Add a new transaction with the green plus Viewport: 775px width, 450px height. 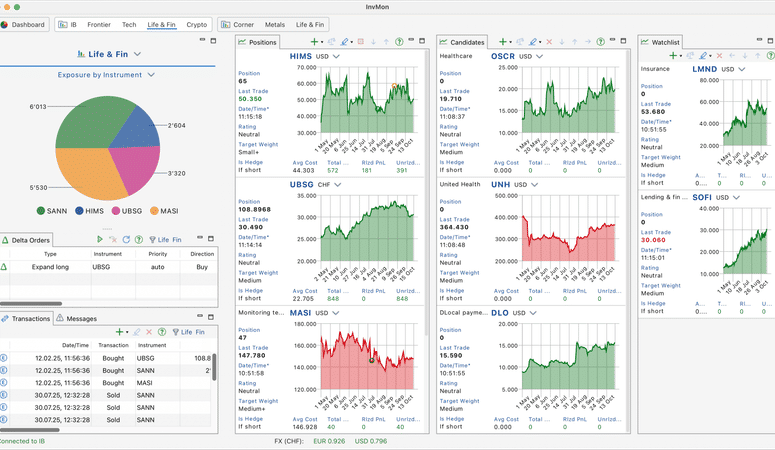point(119,332)
